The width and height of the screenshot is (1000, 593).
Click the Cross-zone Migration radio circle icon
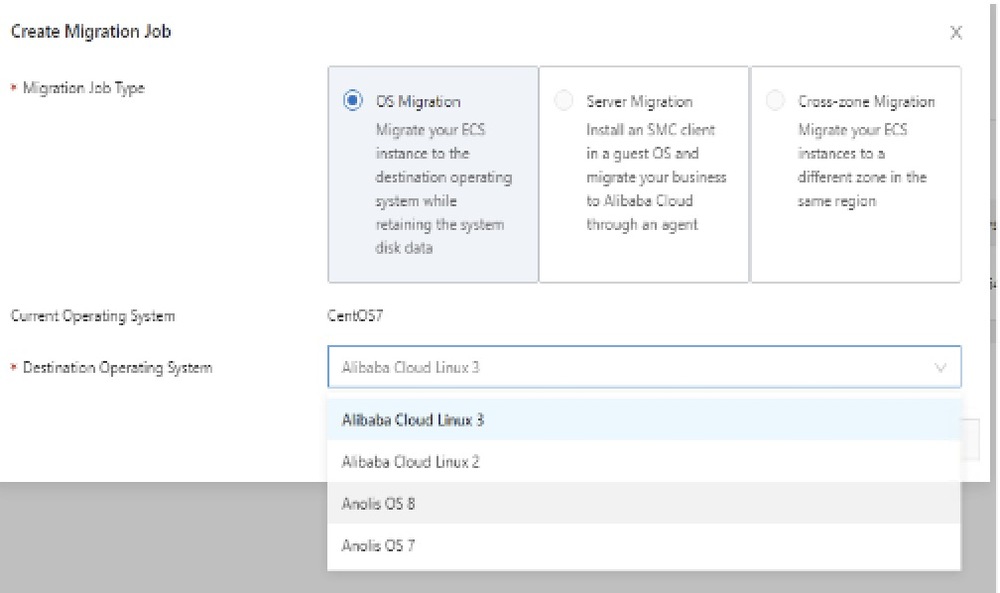[775, 101]
